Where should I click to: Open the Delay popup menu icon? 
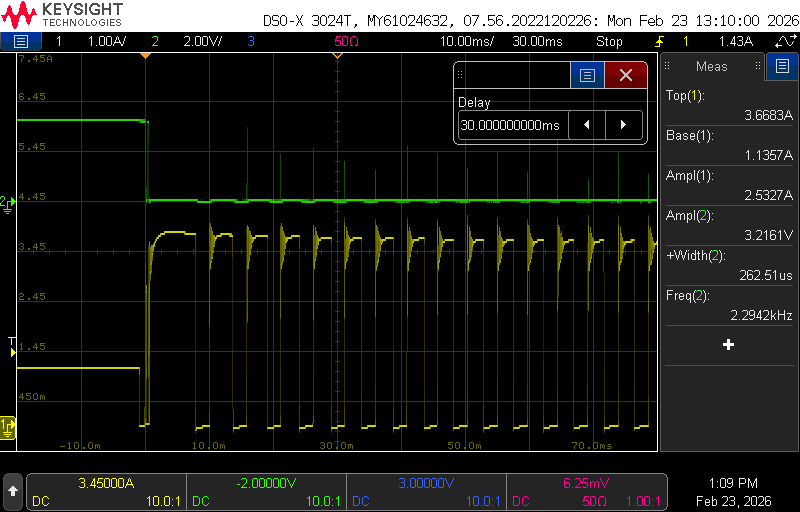pyautogui.click(x=587, y=75)
